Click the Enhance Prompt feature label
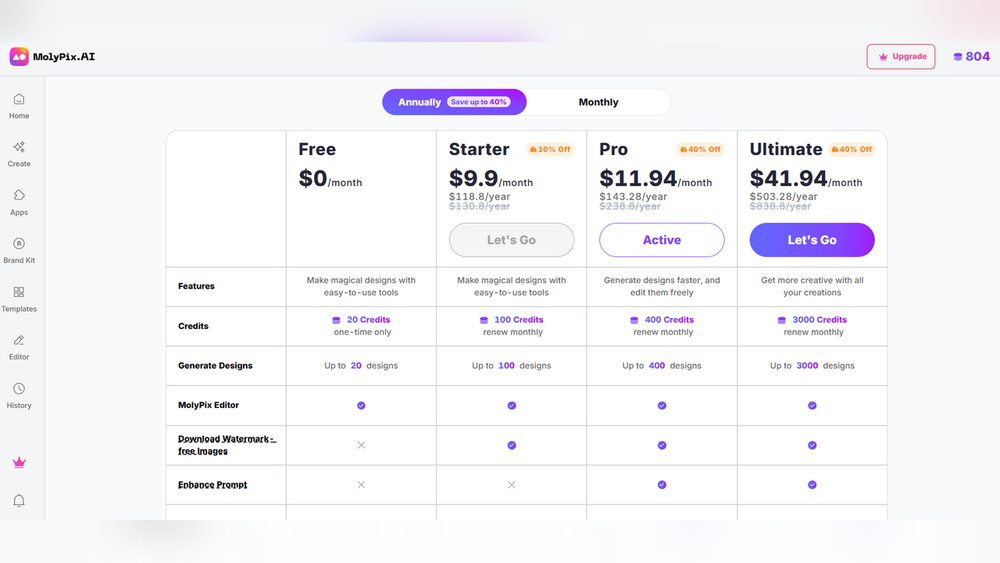This screenshot has height=563, width=1000. coord(212,485)
